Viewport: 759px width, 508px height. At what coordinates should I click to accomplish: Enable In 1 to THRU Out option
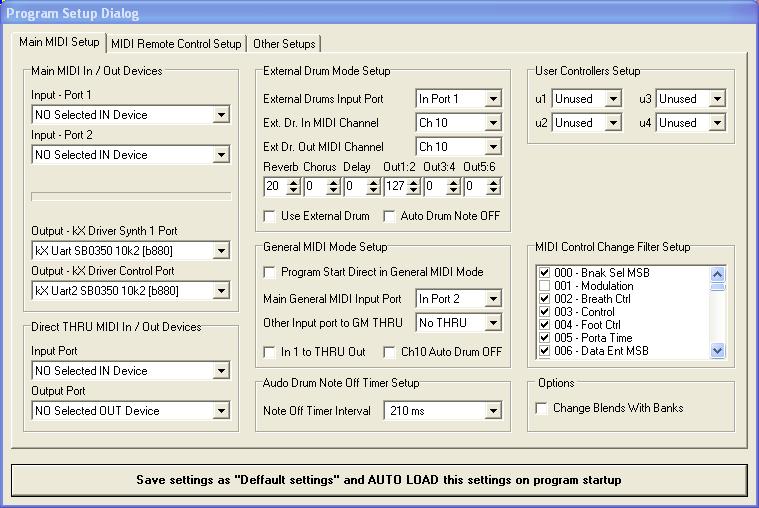(x=269, y=352)
